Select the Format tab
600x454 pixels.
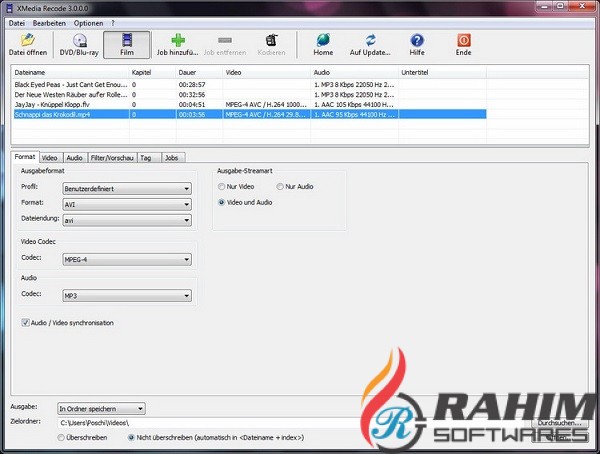[x=25, y=157]
